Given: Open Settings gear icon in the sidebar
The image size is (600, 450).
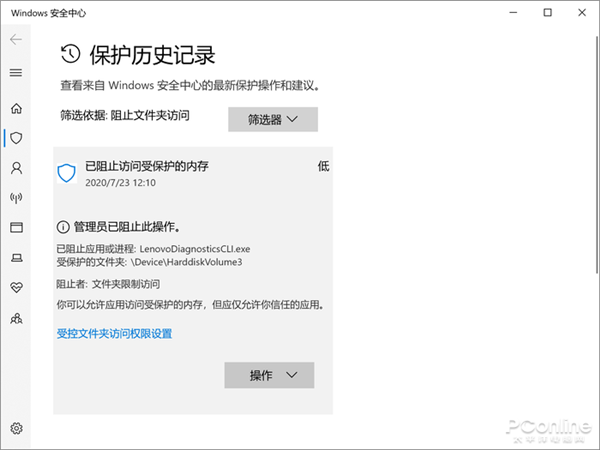Looking at the screenshot, I should (x=16, y=428).
